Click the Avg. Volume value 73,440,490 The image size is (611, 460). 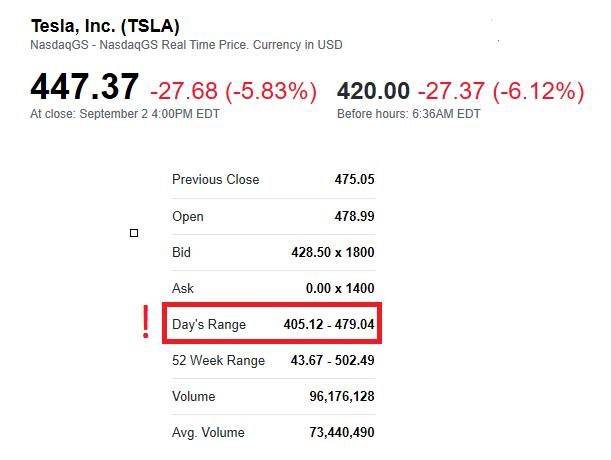click(x=342, y=433)
